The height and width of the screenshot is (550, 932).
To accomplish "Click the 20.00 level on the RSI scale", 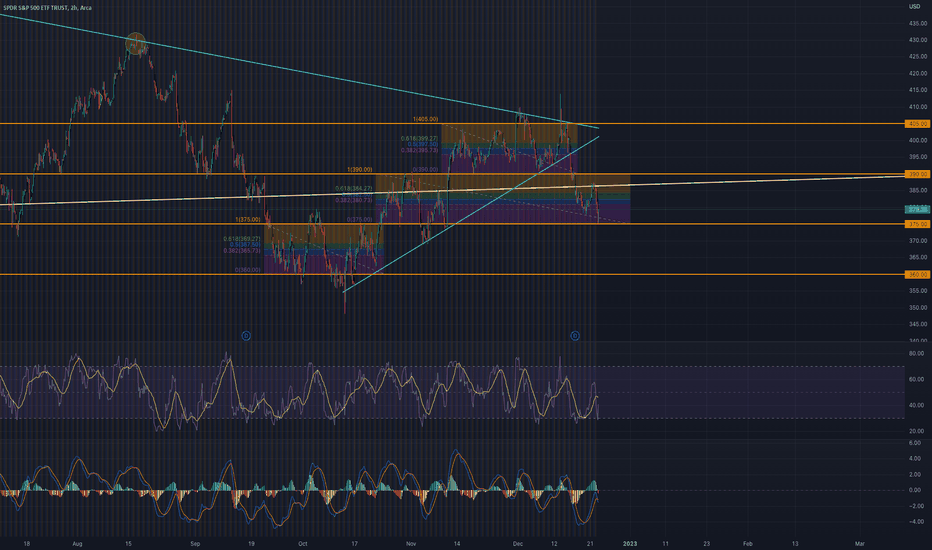I will [x=916, y=431].
